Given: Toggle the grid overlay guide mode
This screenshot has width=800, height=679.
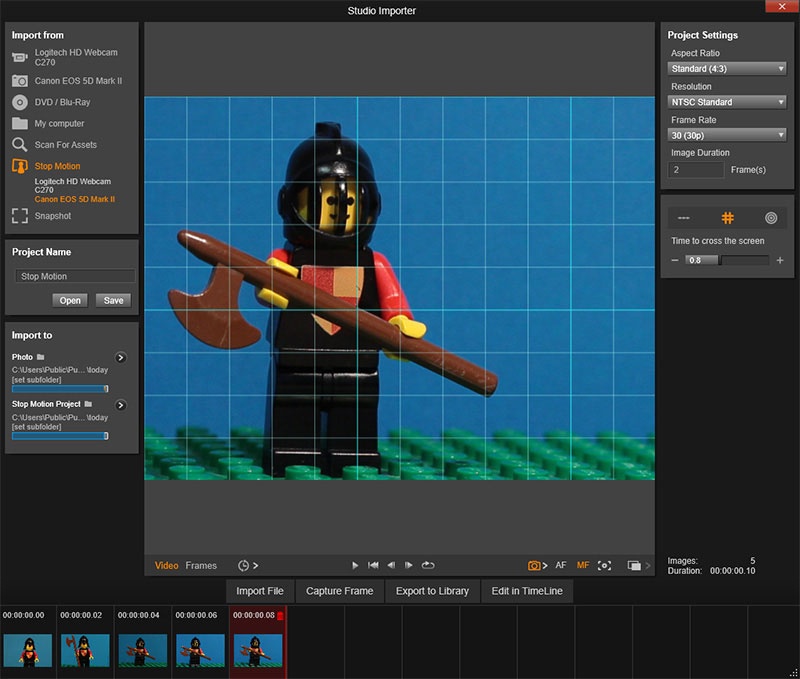Looking at the screenshot, I should coord(728,218).
